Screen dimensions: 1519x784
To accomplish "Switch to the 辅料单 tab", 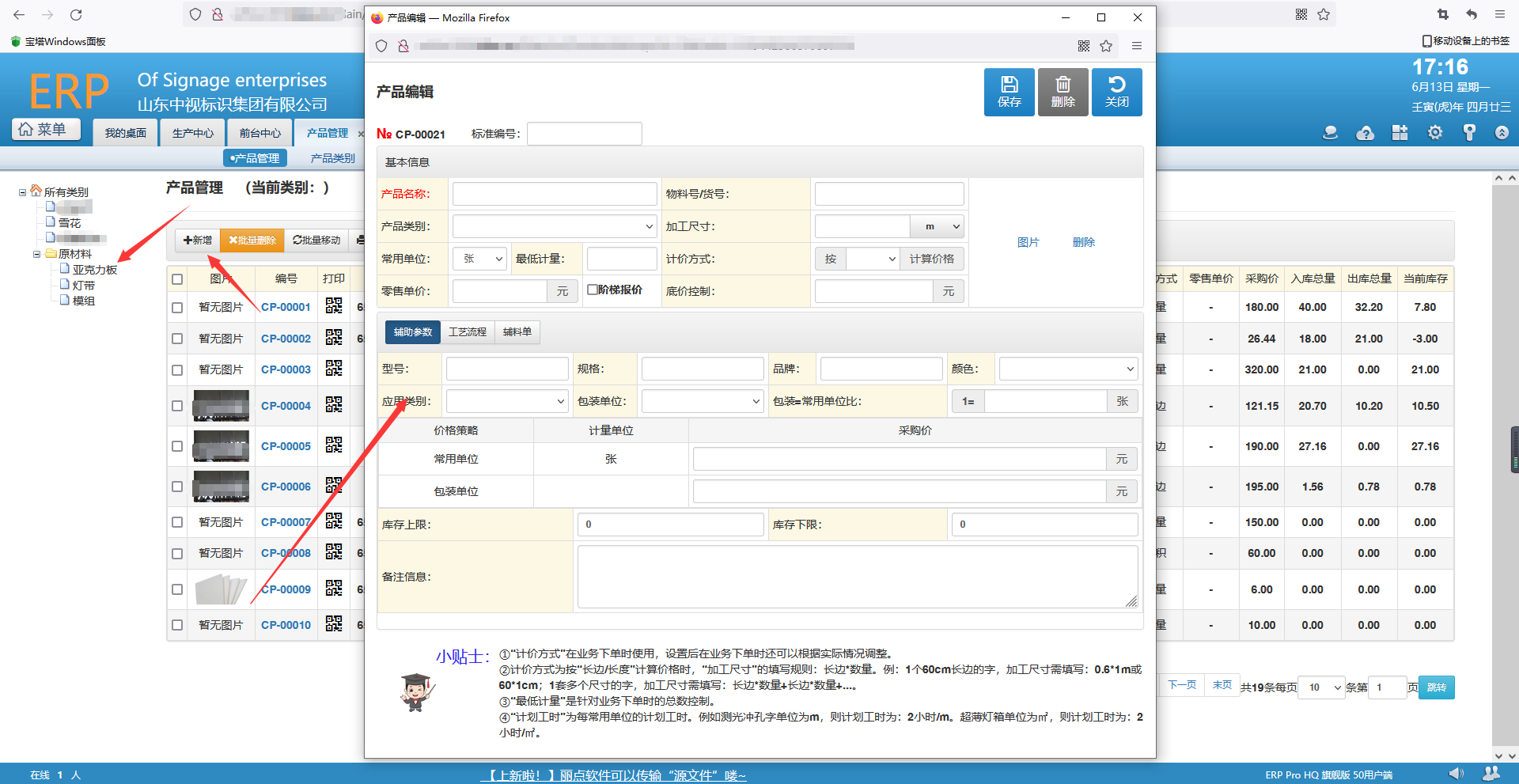I will (x=517, y=332).
